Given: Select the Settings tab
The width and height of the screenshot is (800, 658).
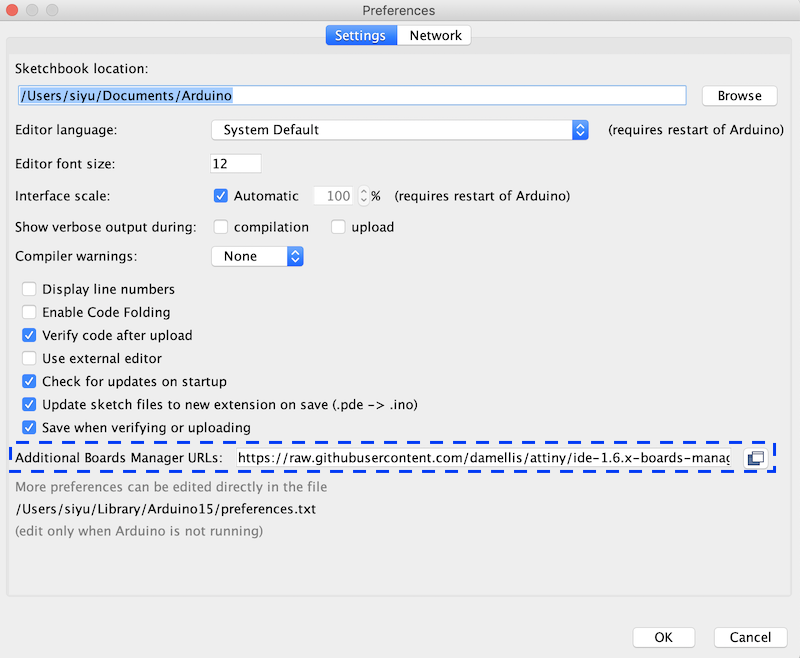Looking at the screenshot, I should [361, 36].
